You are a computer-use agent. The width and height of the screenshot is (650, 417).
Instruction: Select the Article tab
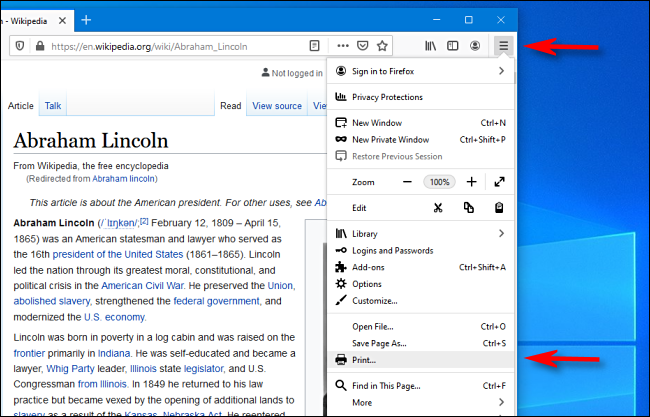[x=21, y=106]
